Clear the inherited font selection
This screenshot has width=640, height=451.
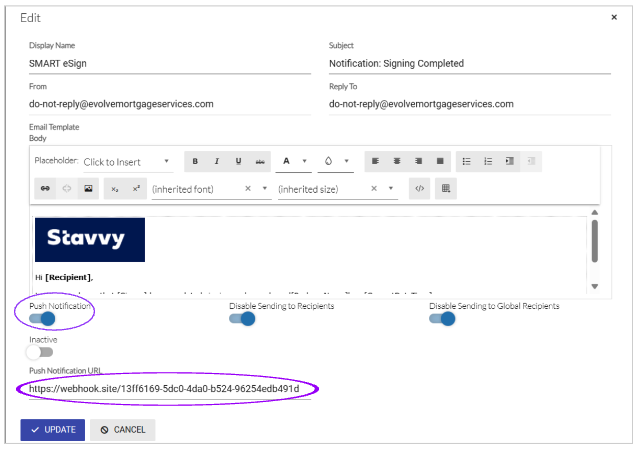(x=248, y=189)
